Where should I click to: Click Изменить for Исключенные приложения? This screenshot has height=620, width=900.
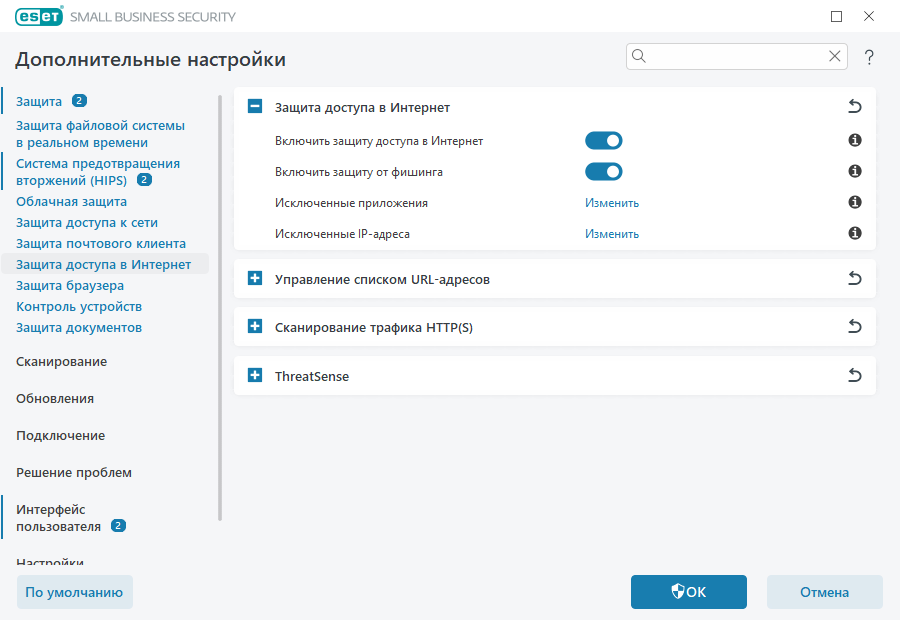tap(611, 202)
